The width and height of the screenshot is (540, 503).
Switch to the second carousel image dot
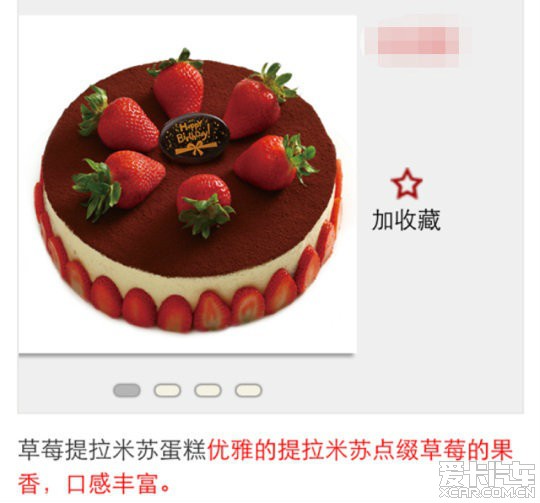167,390
